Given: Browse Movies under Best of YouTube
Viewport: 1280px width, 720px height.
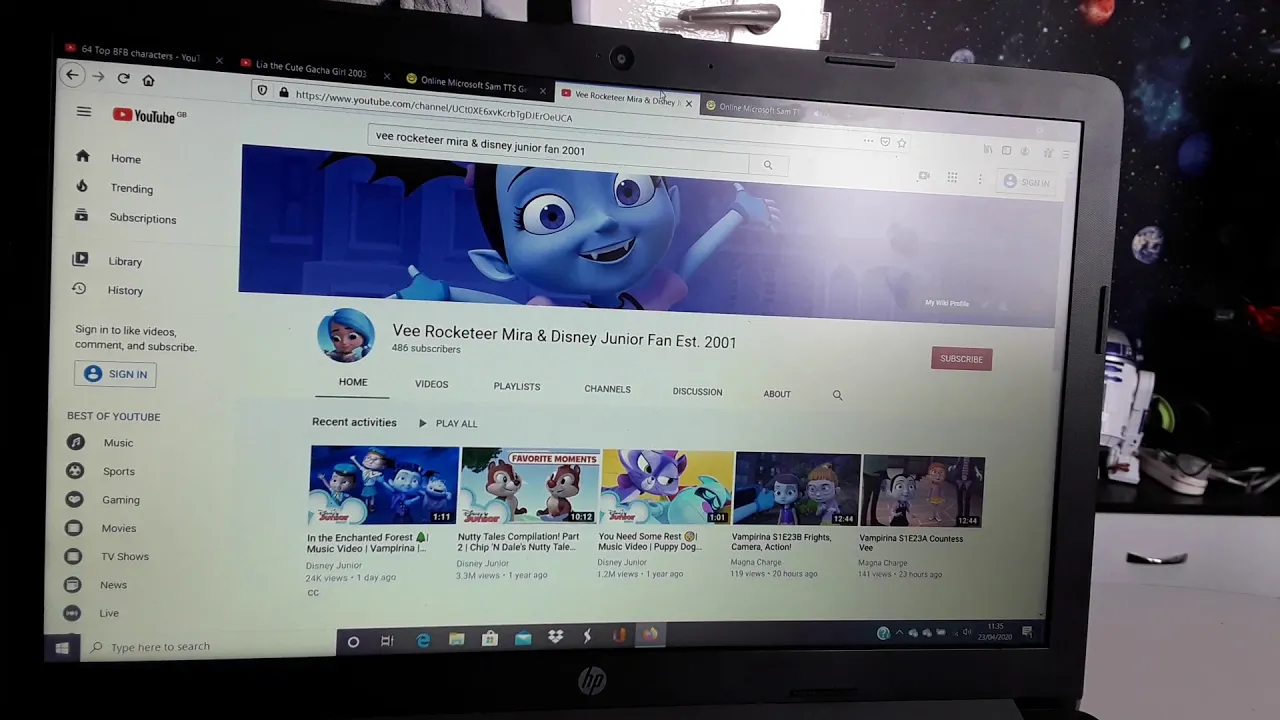Looking at the screenshot, I should coord(101,528).
